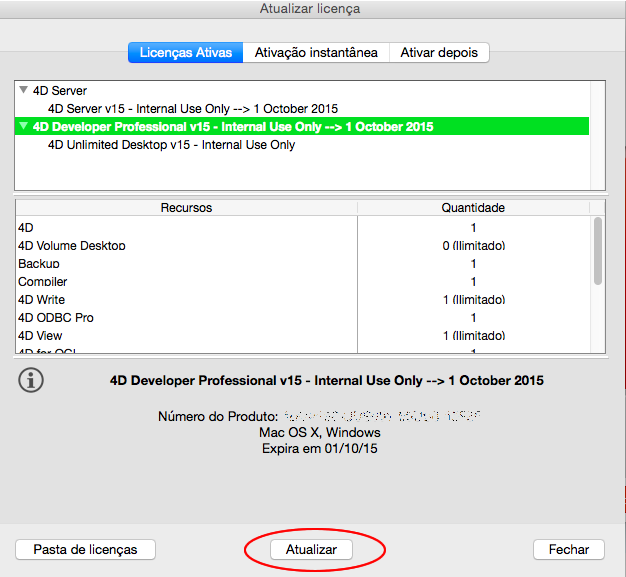
Task: Close the dialog with Fechar
Action: pyautogui.click(x=569, y=549)
